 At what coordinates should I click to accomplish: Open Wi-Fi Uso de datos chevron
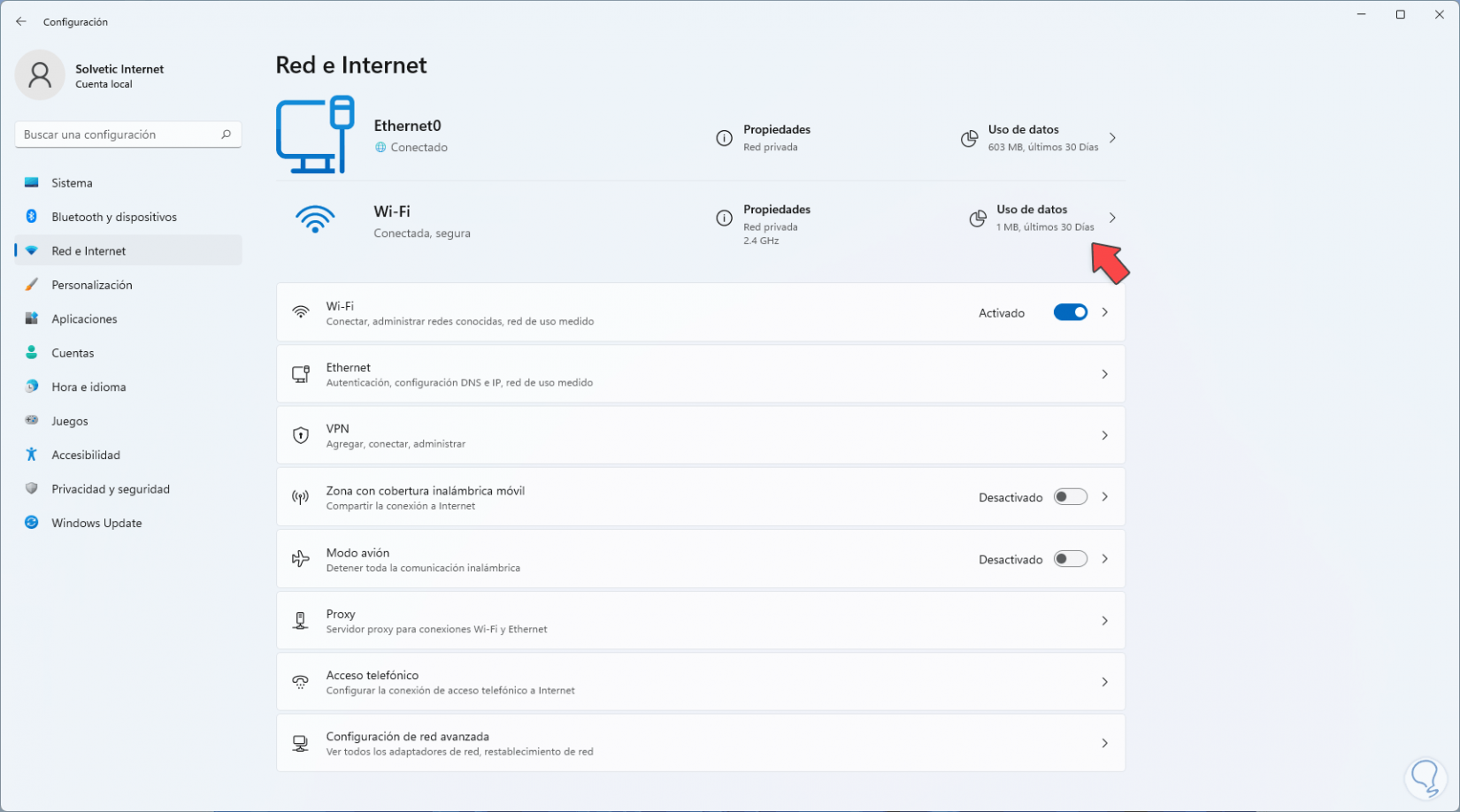(x=1112, y=218)
